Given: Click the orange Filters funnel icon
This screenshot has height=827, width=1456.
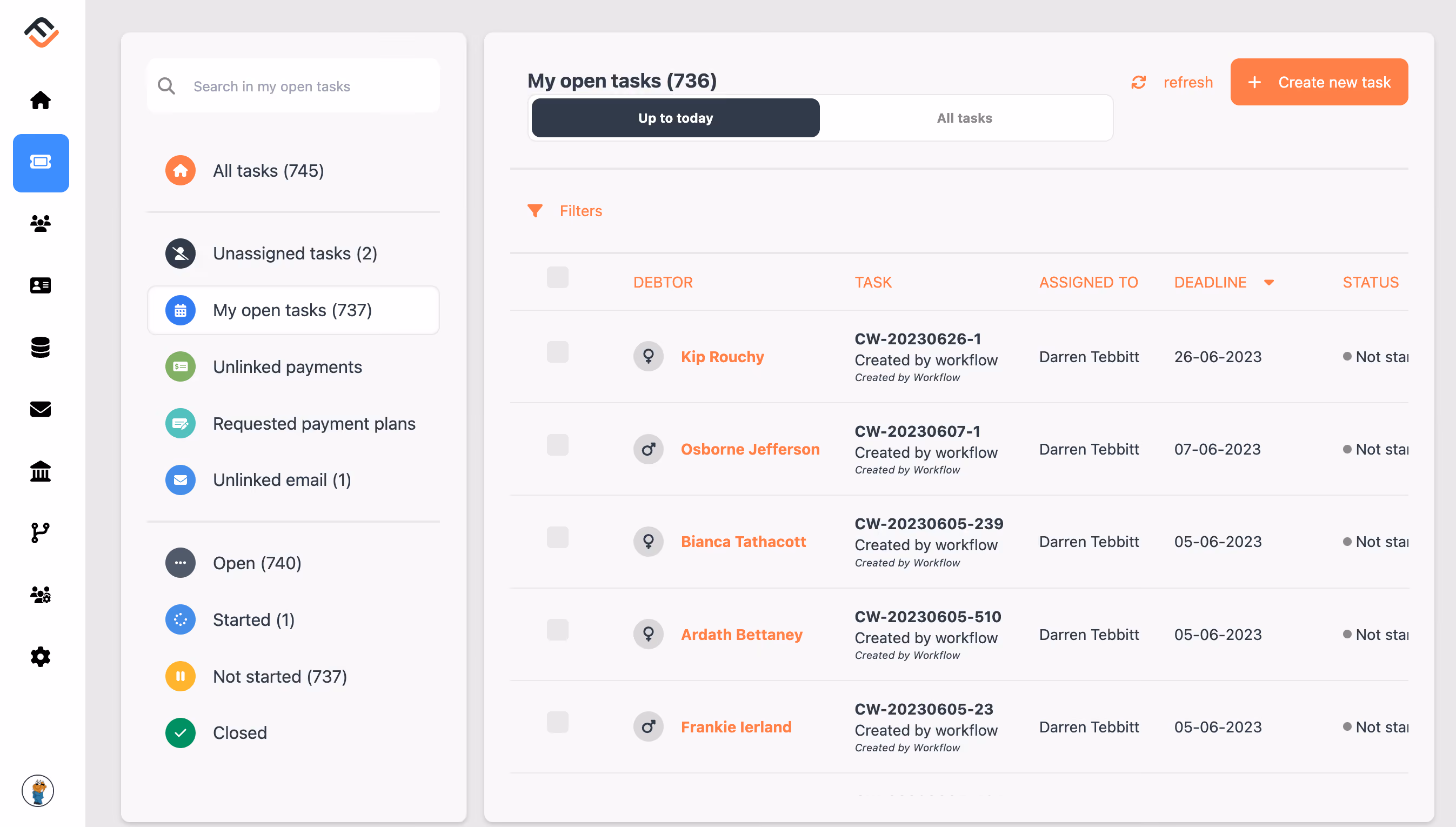Looking at the screenshot, I should click(x=535, y=211).
